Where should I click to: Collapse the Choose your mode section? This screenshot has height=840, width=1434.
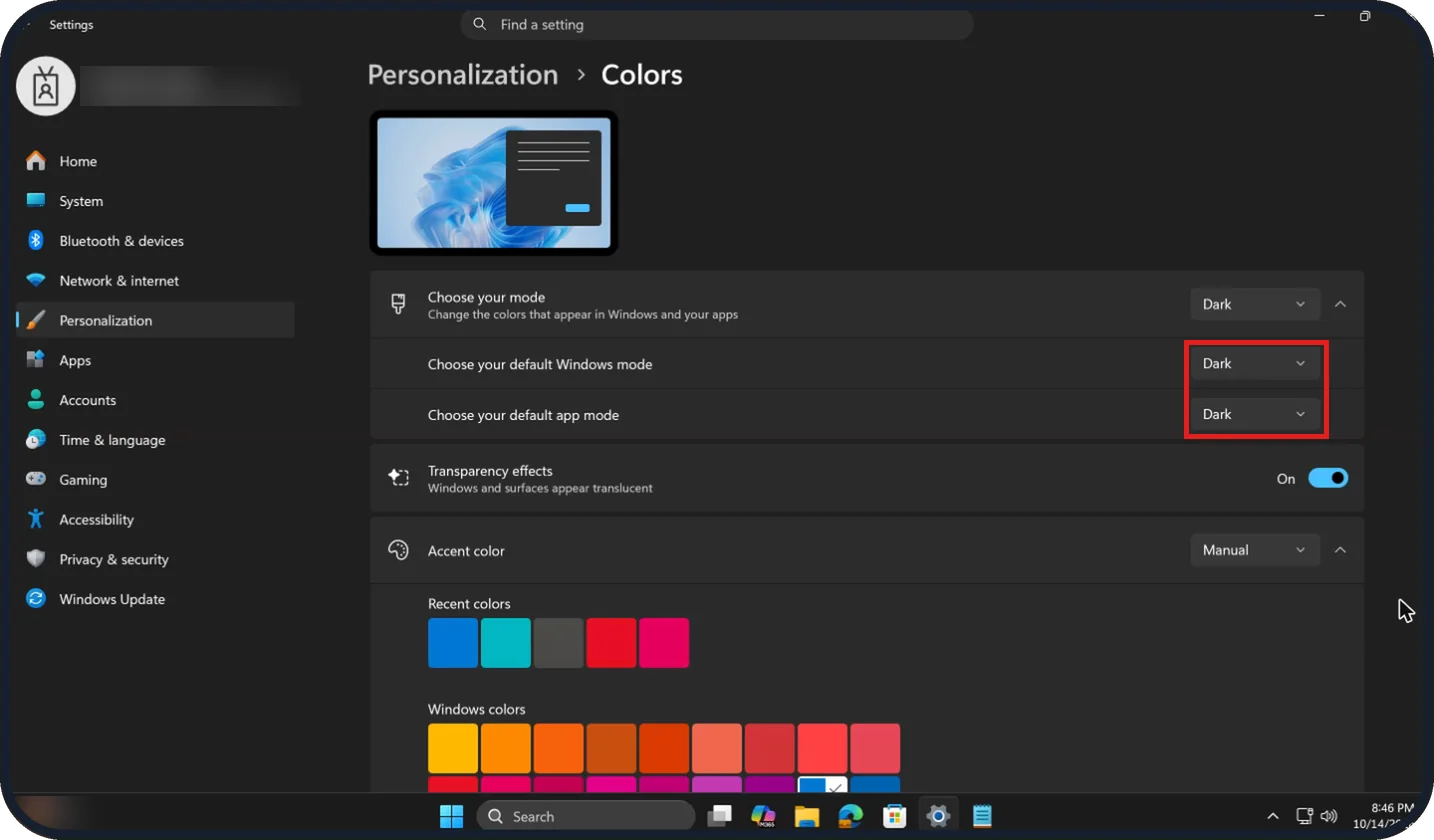point(1341,304)
